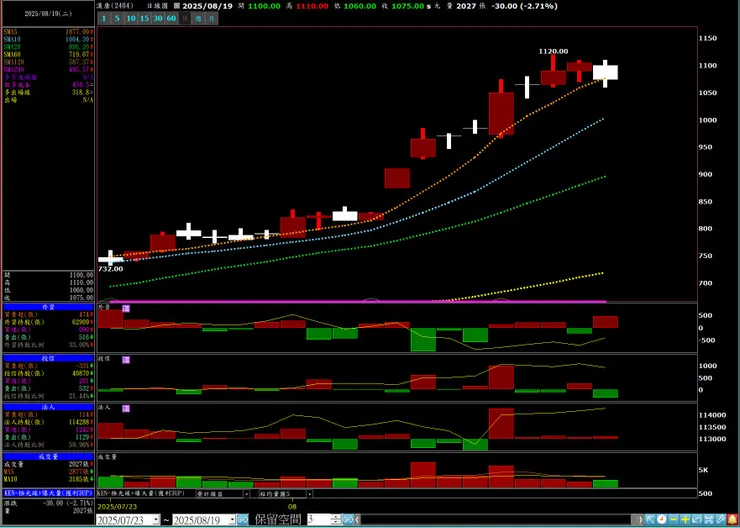Click the 2025/08/19(二) date box top-left
Image resolution: width=740 pixels, height=528 pixels.
(x=48, y=14)
